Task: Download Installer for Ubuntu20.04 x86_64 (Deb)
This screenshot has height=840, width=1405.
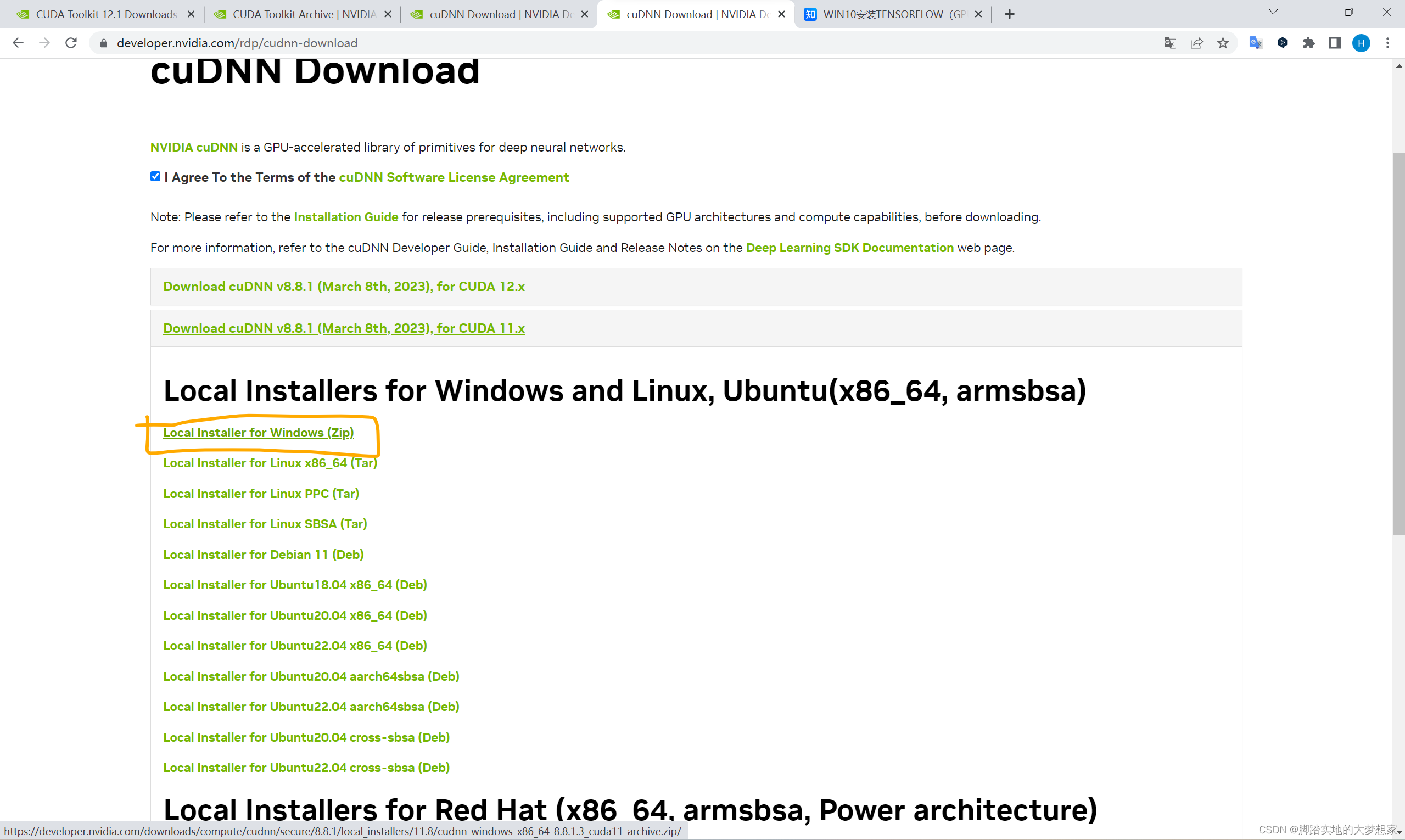Action: [295, 615]
